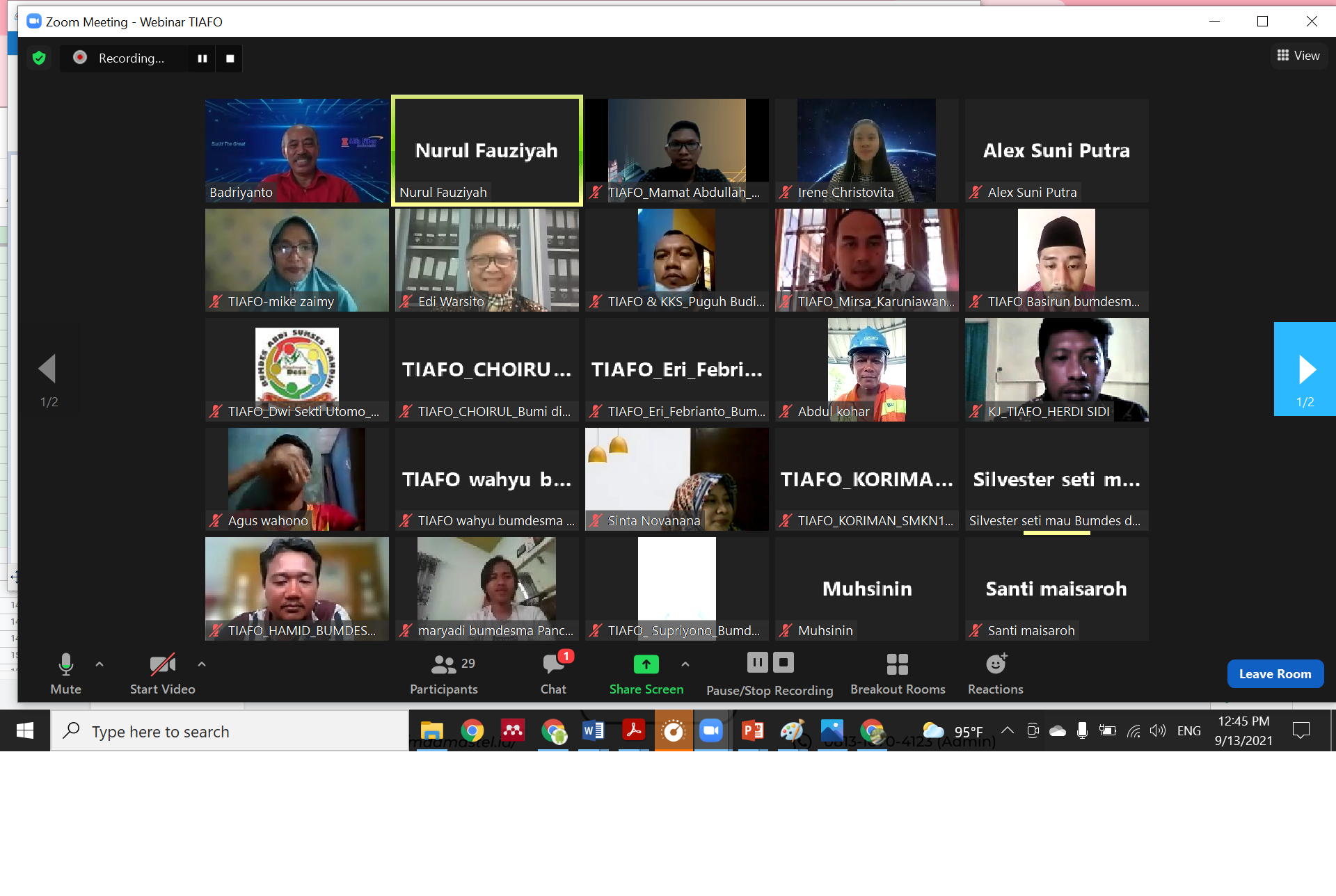Open Participants panel
The image size is (1336, 896).
pyautogui.click(x=444, y=673)
